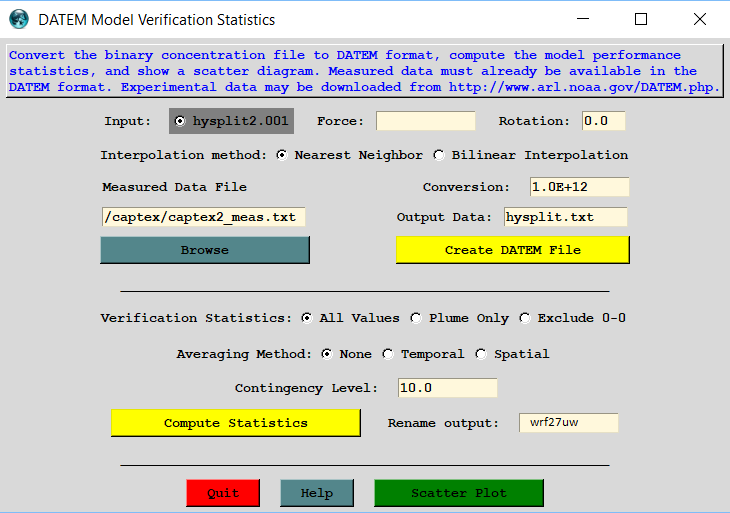730x513 pixels.
Task: Click the Force input field
Action: tap(425, 121)
